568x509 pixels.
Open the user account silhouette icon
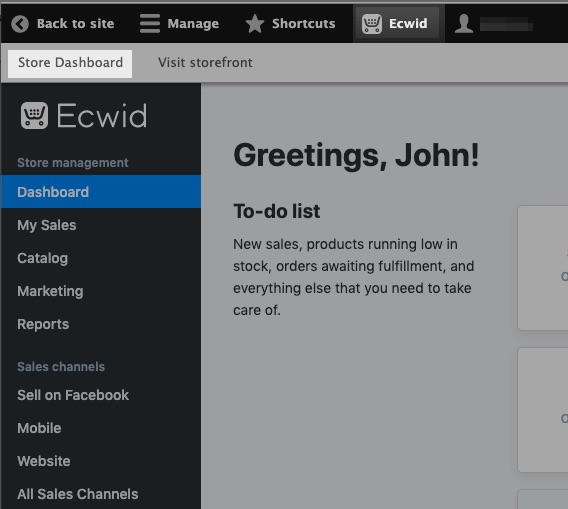(464, 24)
